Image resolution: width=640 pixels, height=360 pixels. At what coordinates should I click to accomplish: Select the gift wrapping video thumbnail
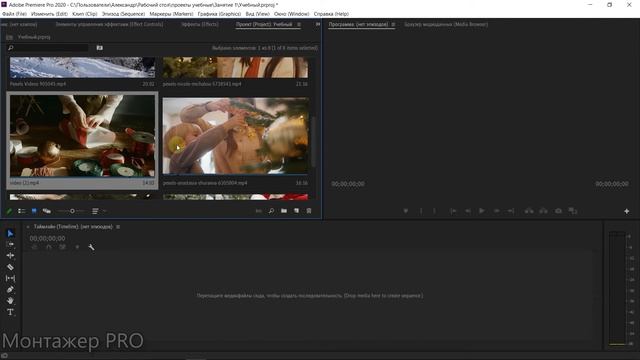(82, 136)
